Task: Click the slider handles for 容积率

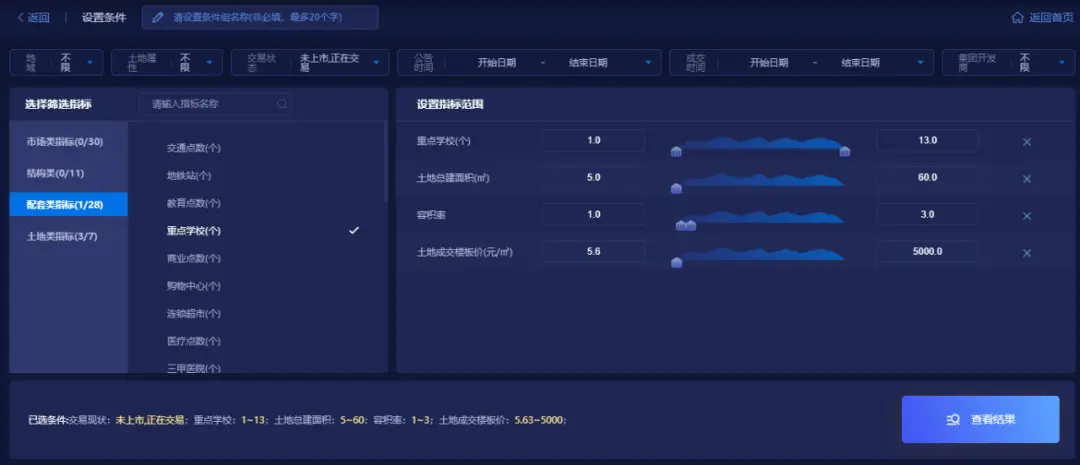Action: 686,225
